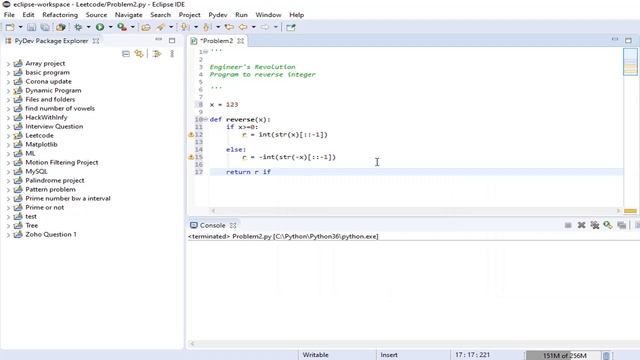The height and width of the screenshot is (360, 640).
Task: Expand the Leetcode project
Action: coord(8,136)
